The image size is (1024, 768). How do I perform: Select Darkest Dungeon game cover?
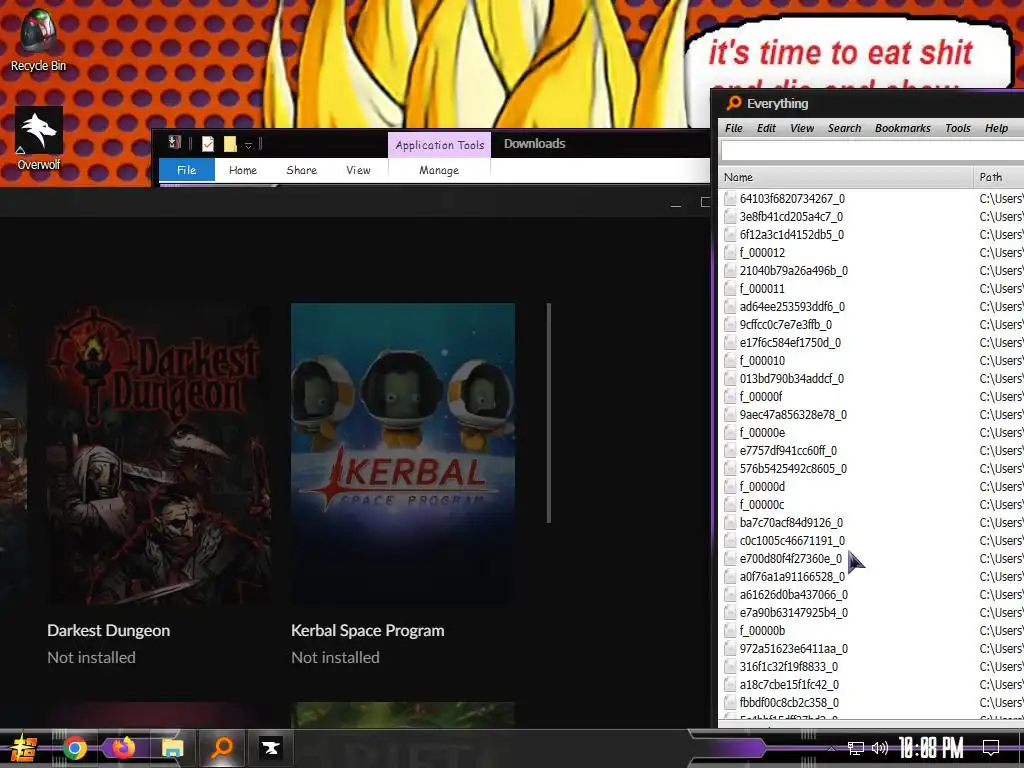(159, 453)
